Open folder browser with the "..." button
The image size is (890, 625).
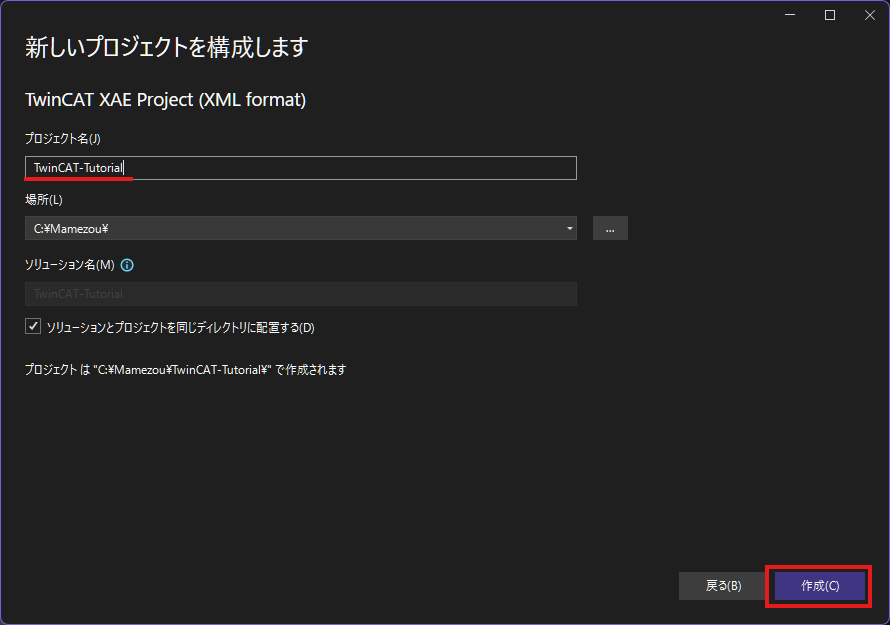(610, 228)
